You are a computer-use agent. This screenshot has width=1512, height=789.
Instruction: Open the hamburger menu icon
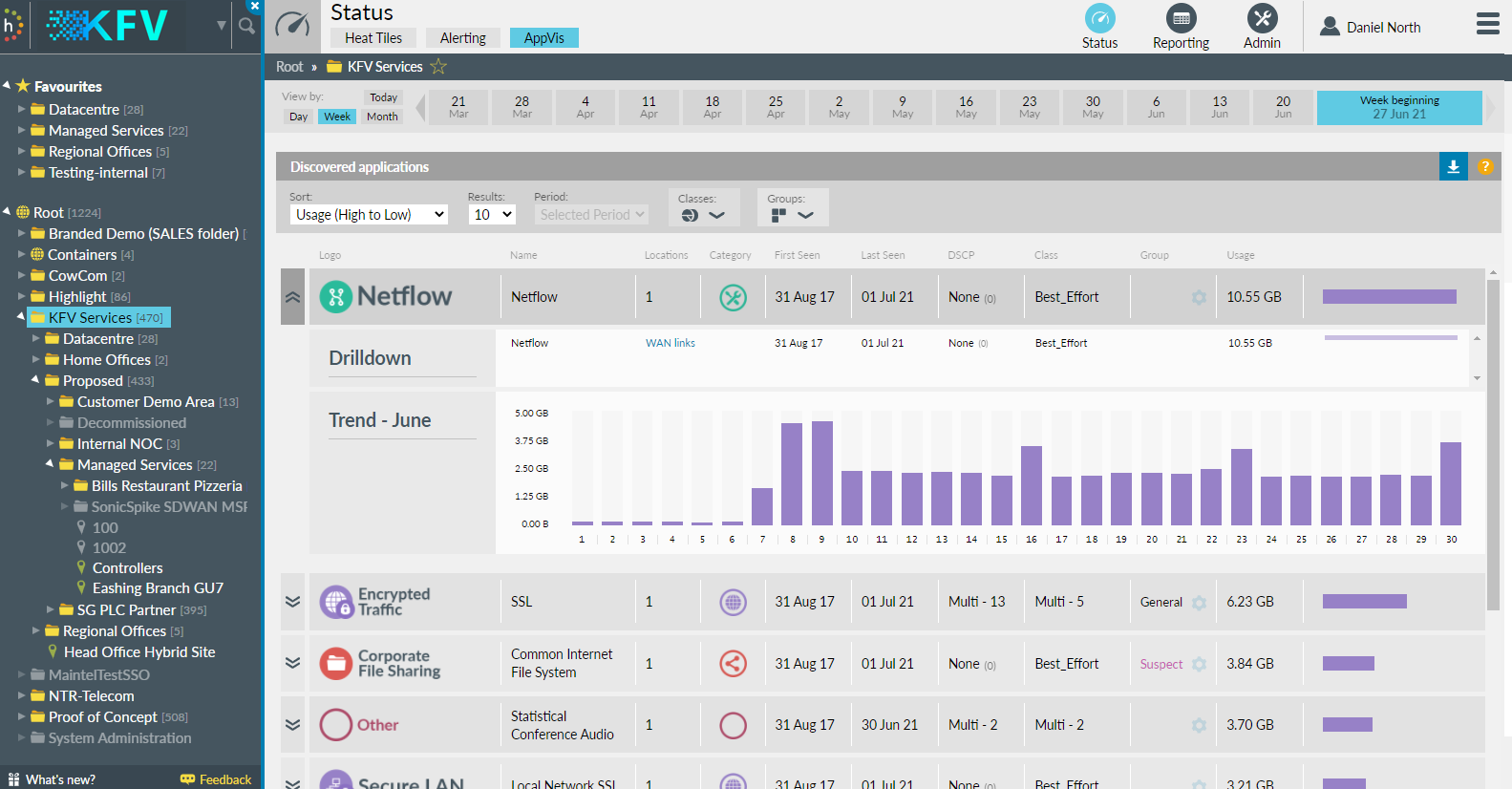click(1487, 24)
